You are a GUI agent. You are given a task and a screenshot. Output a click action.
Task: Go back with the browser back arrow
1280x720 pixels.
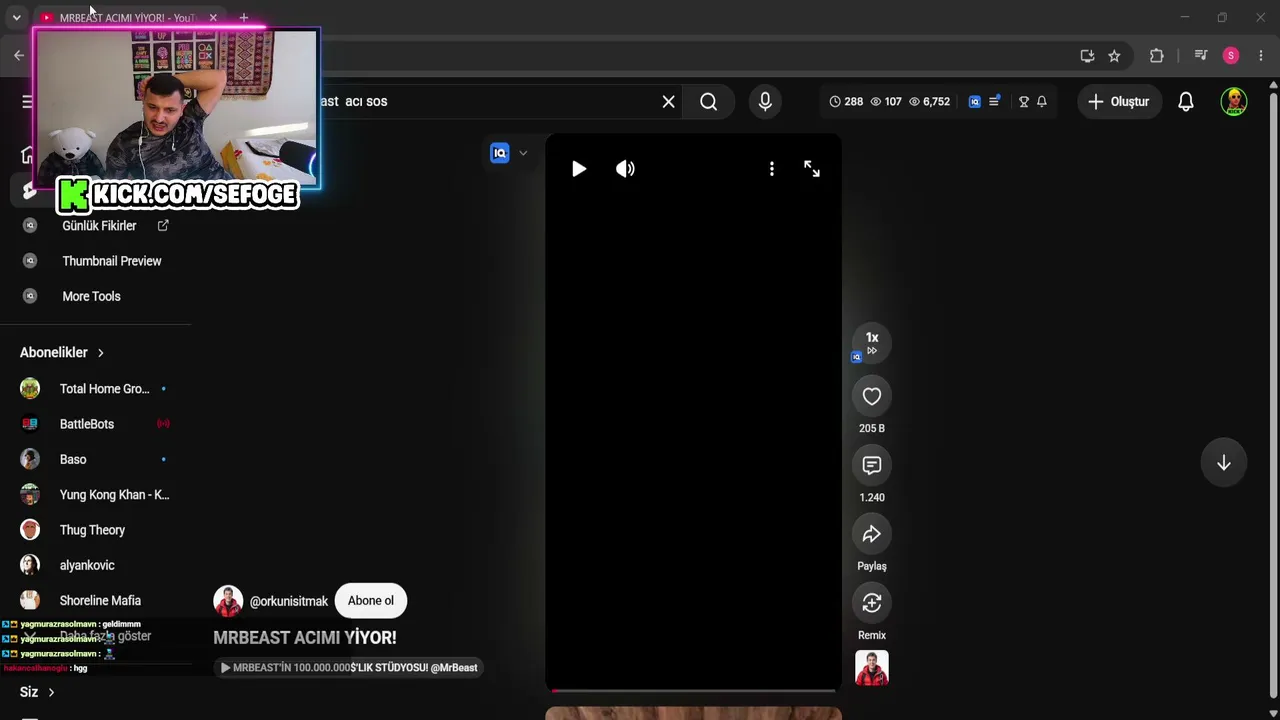pyautogui.click(x=19, y=56)
